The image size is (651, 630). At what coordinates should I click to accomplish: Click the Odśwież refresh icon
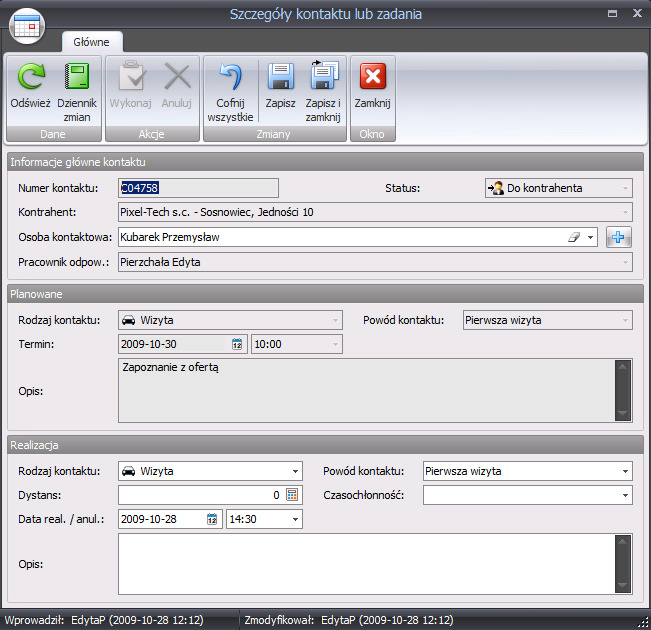pos(30,76)
